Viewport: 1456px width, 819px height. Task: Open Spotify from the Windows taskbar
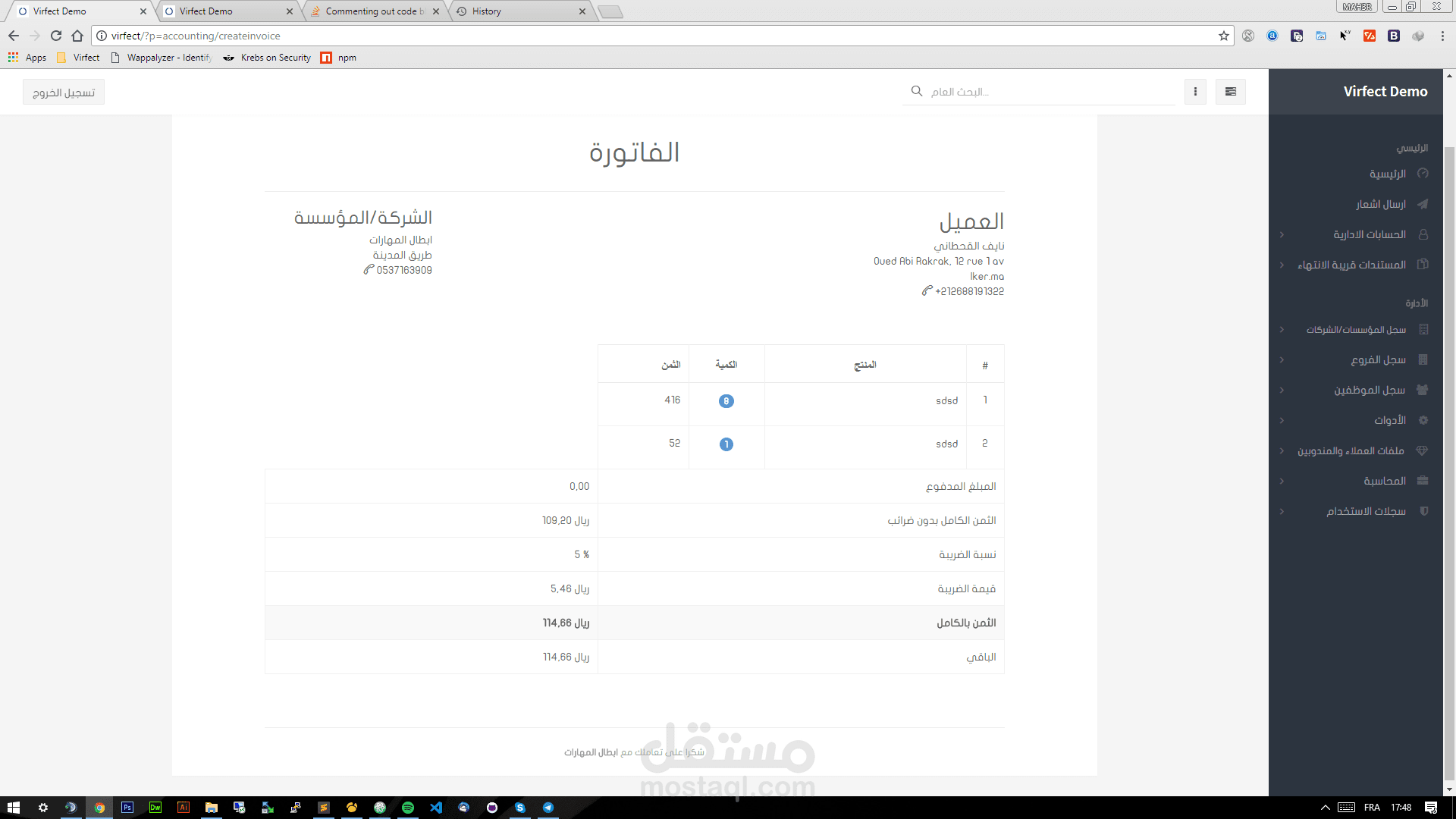[x=408, y=808]
